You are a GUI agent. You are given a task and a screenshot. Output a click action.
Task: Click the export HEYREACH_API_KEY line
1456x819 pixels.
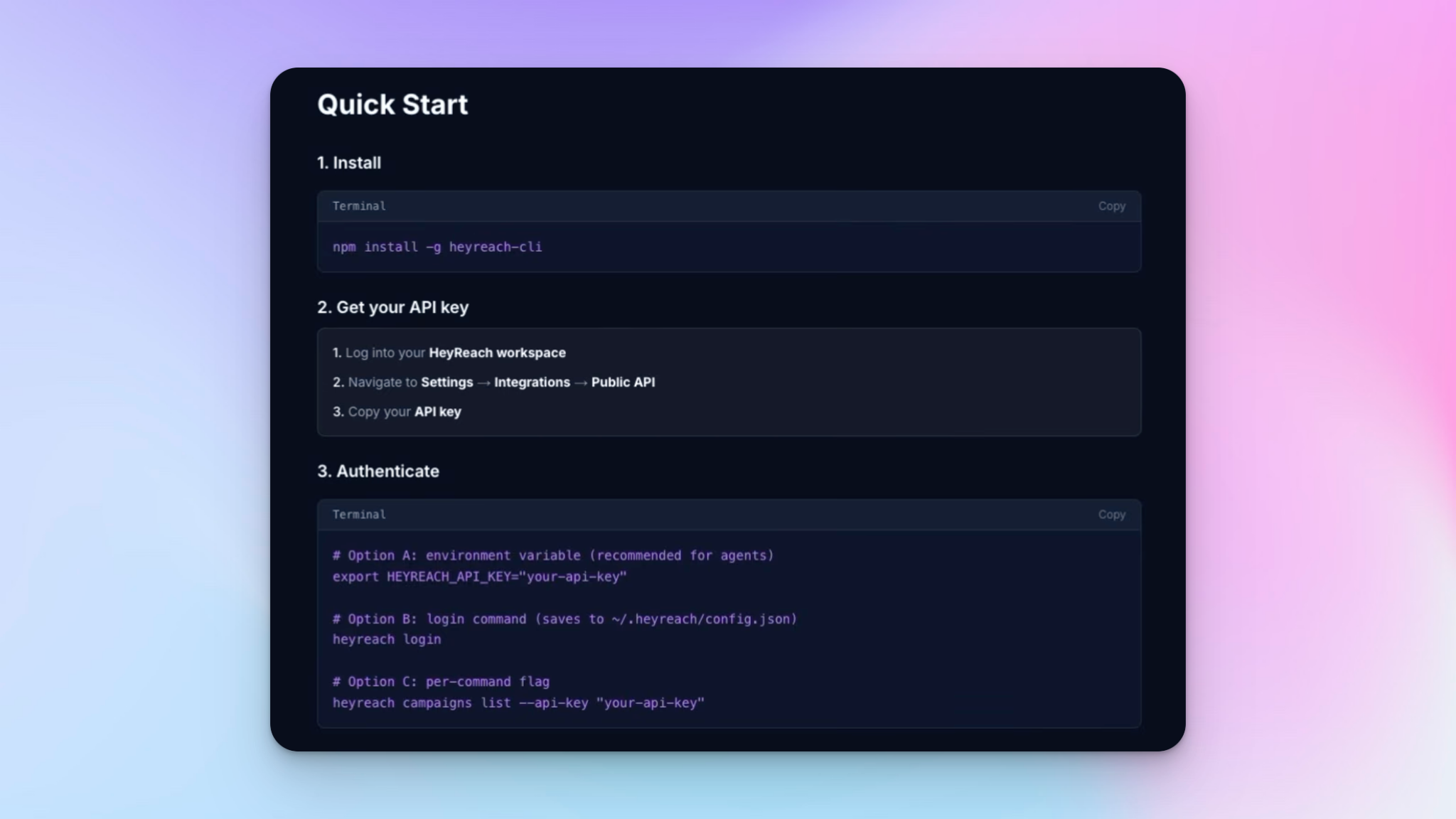479,577
